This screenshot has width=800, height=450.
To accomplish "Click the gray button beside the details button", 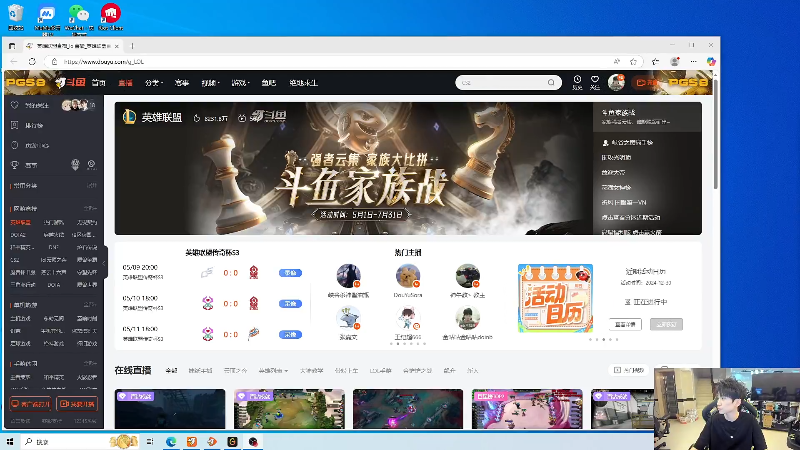I will 666,324.
